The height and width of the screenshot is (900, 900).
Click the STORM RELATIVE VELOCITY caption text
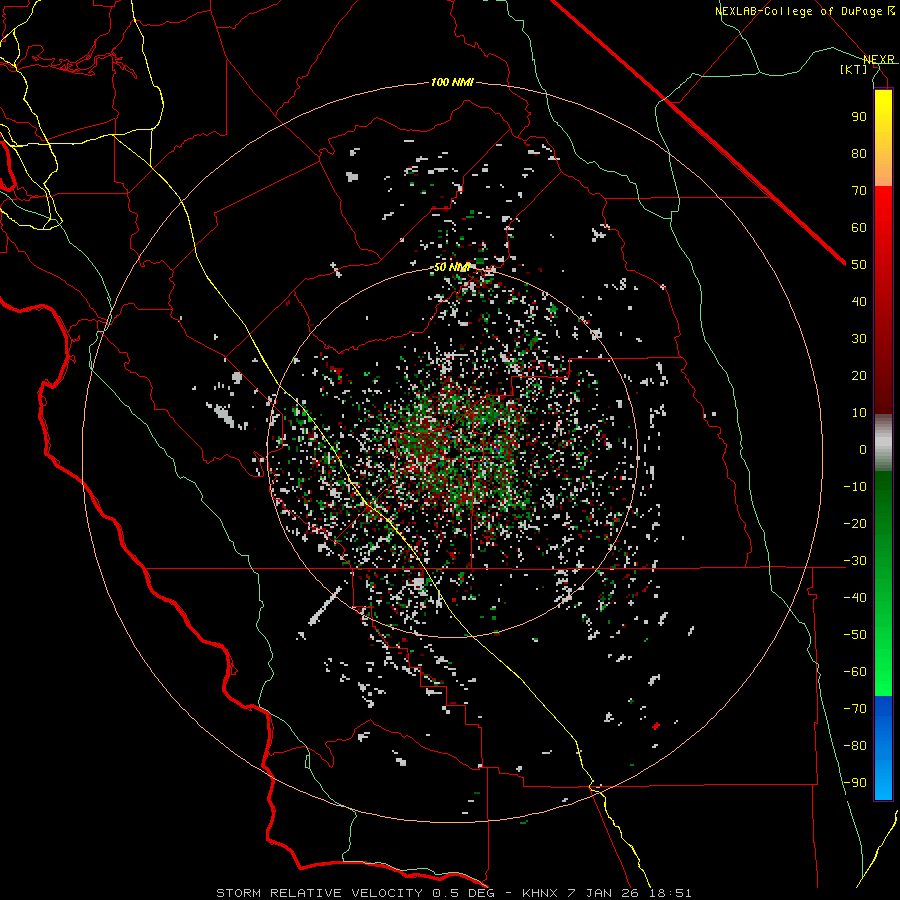pos(319,893)
